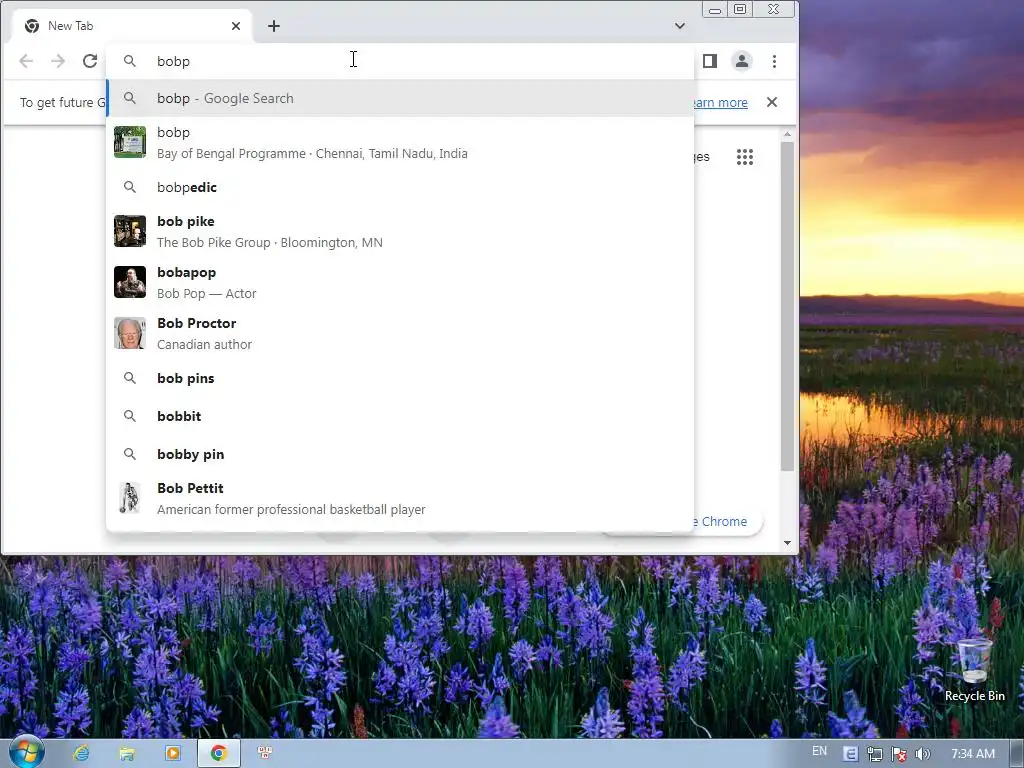This screenshot has height=768, width=1024.
Task: Click the omnibox magnifier icon
Action: click(130, 61)
